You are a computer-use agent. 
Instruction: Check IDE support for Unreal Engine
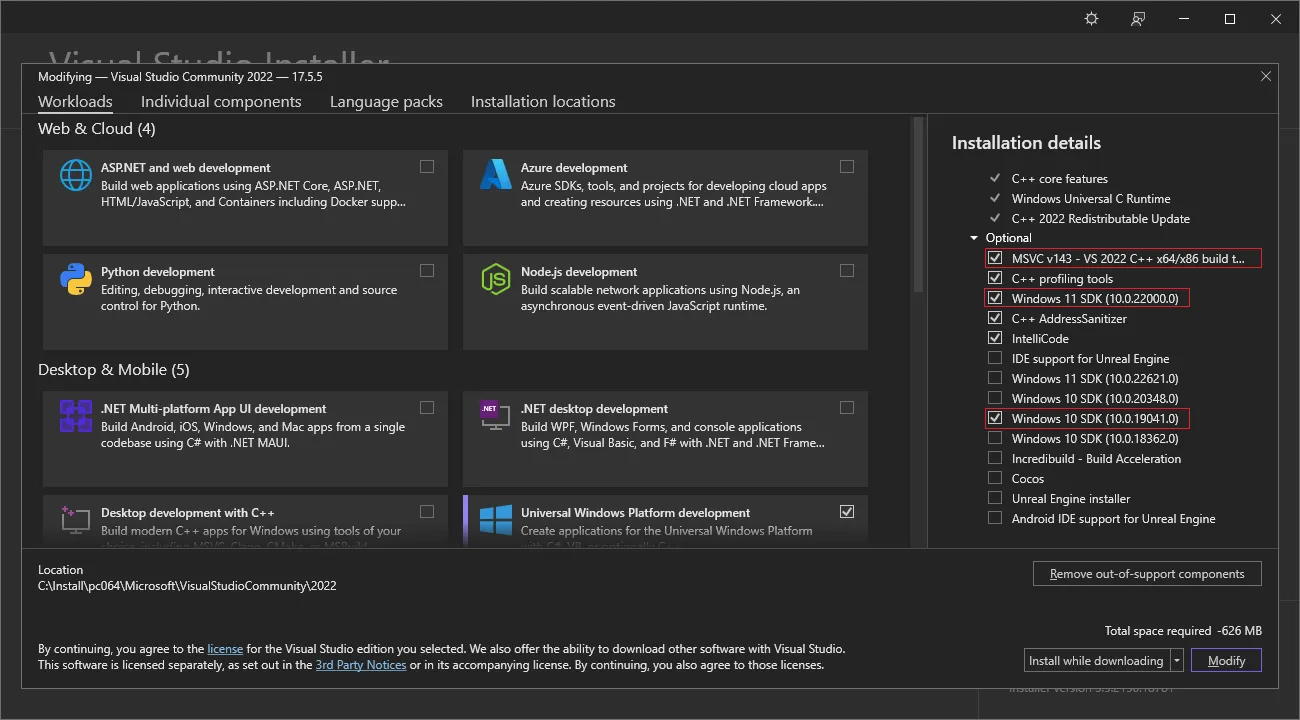(995, 358)
